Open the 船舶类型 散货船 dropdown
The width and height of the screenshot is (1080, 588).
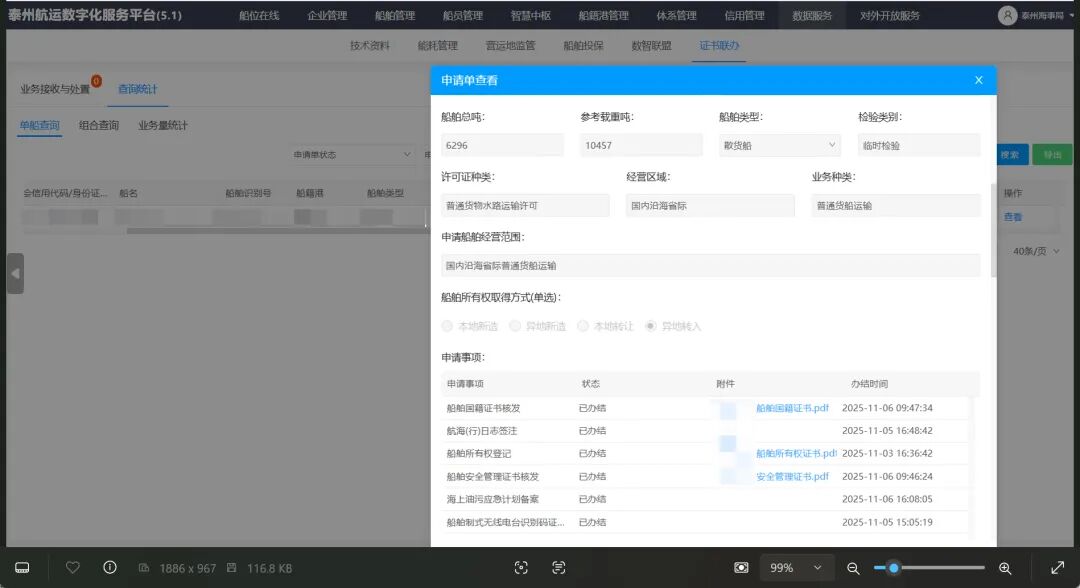[780, 145]
